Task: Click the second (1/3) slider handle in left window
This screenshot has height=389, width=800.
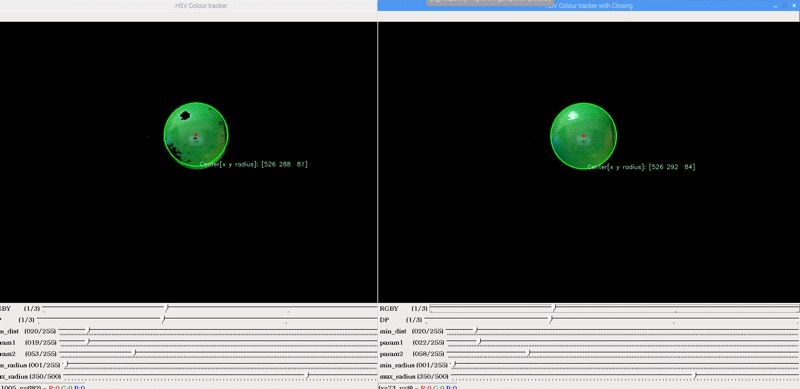Action: point(163,320)
